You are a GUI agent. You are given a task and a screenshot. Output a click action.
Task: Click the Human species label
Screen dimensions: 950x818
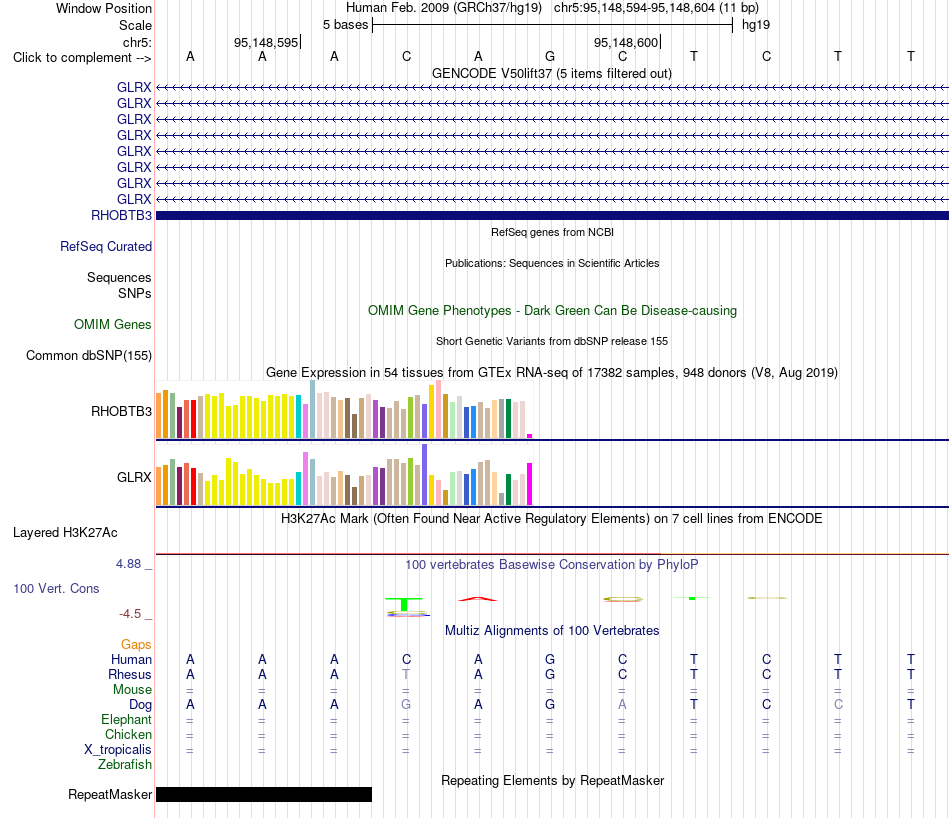[x=131, y=659]
